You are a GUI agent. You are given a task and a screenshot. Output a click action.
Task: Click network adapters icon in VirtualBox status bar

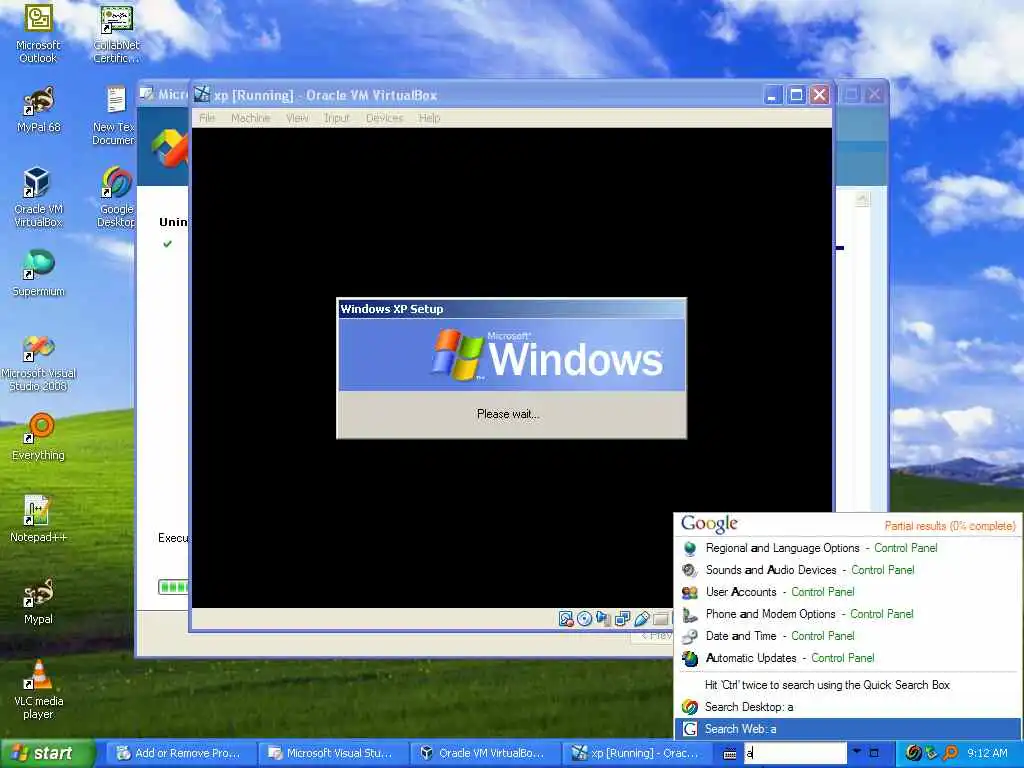(622, 618)
